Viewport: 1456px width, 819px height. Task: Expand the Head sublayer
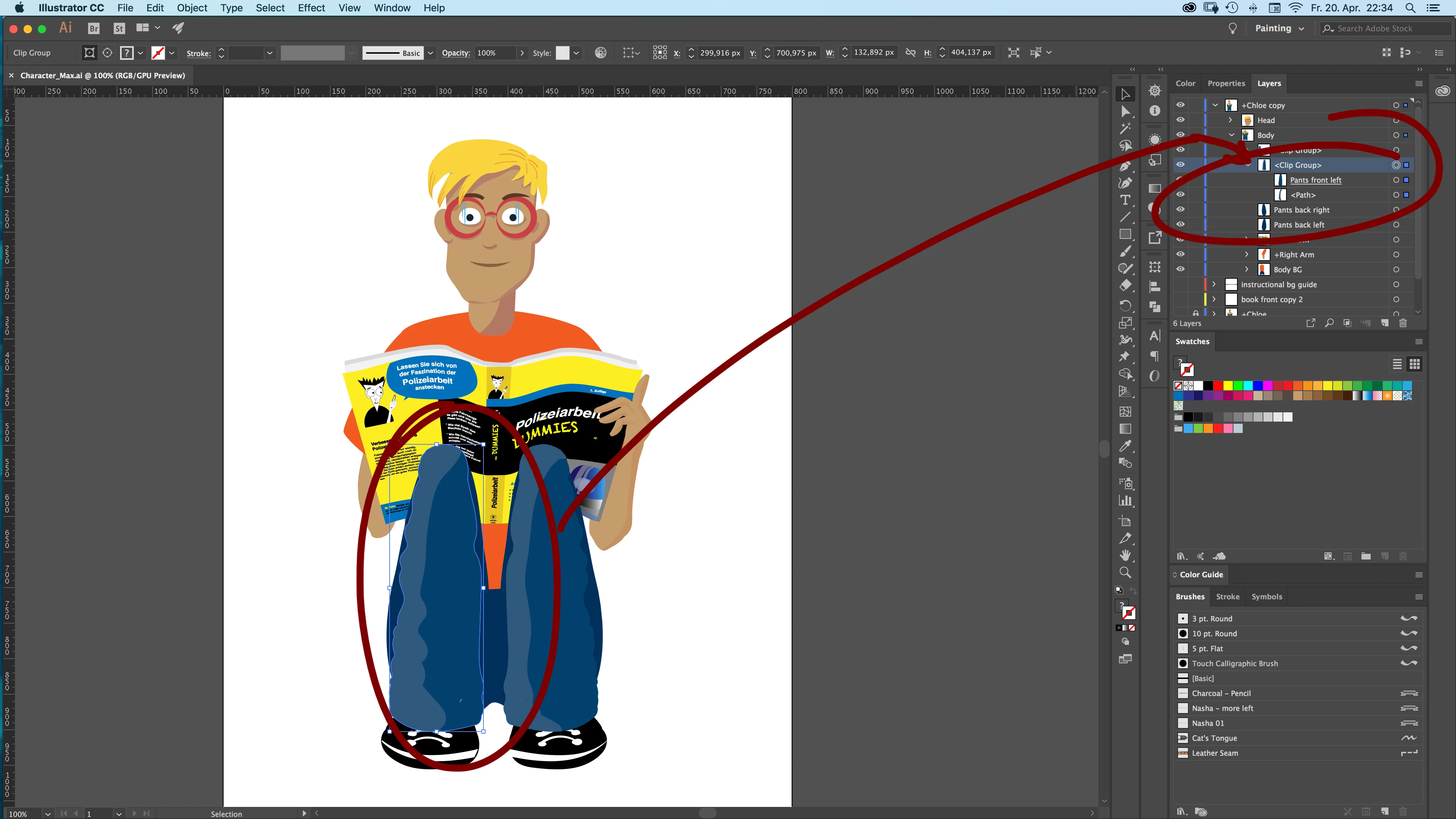click(x=1231, y=120)
